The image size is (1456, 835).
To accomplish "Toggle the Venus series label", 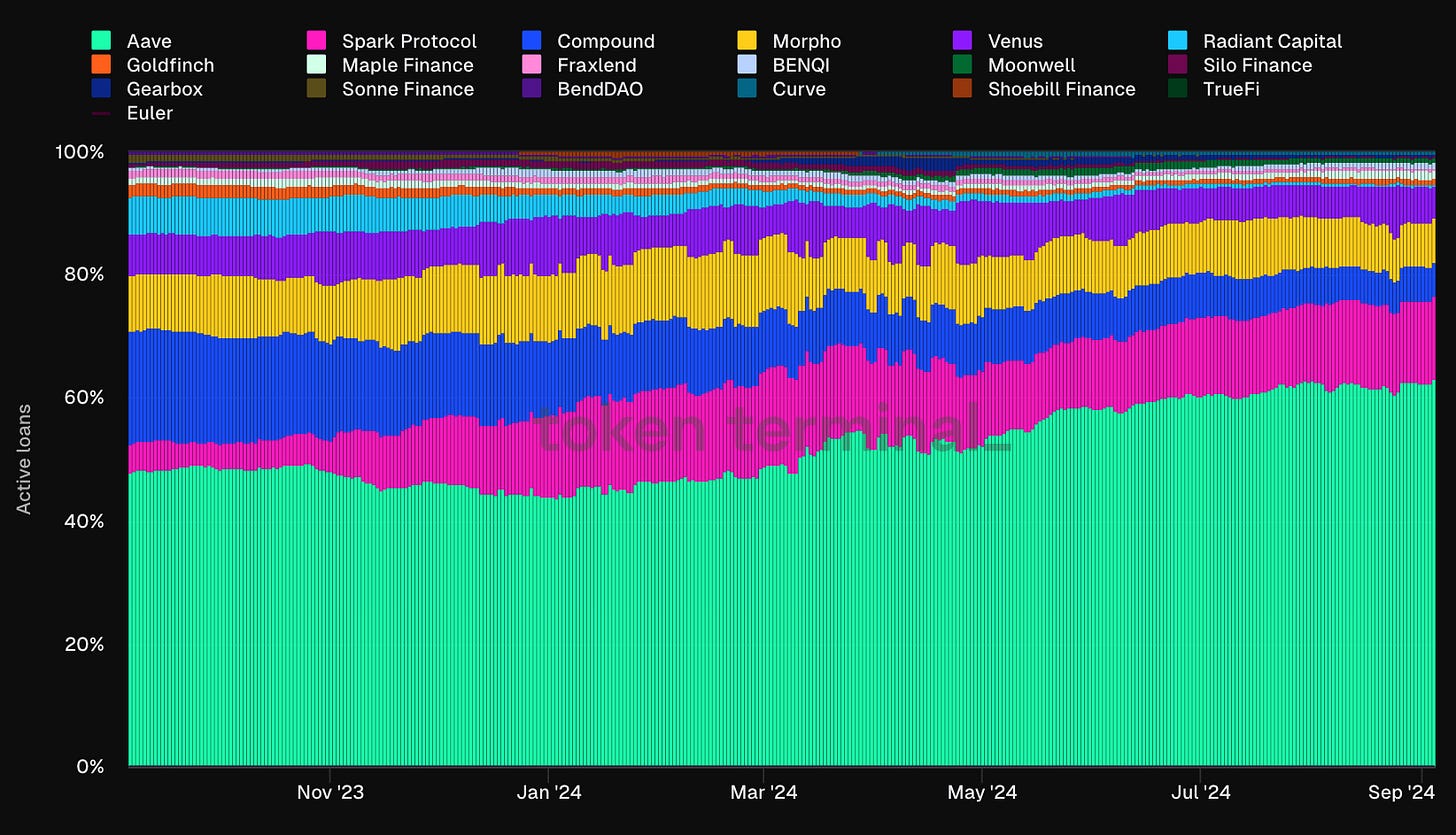I will (1015, 41).
